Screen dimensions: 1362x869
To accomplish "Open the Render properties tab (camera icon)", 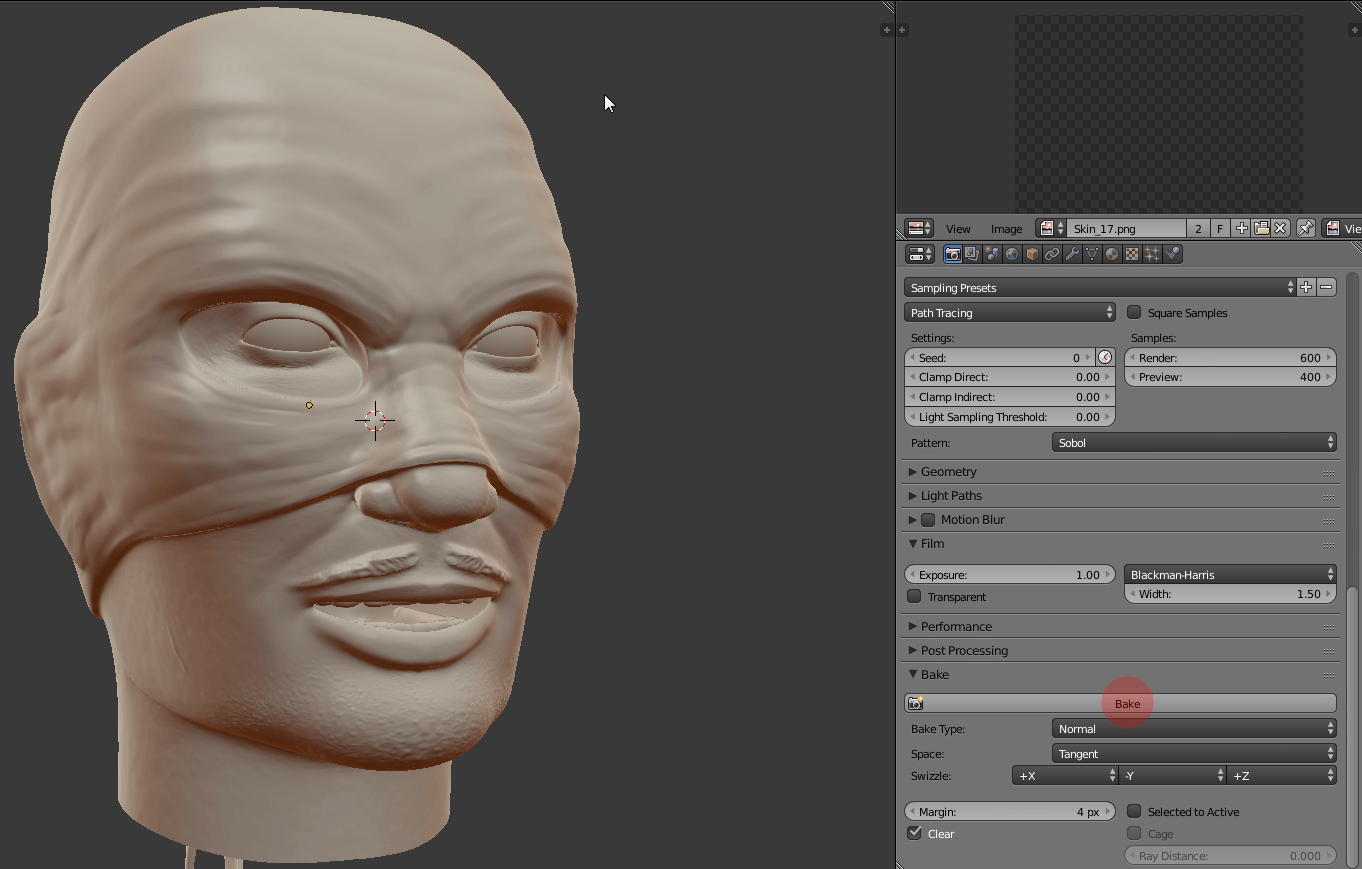I will [x=952, y=255].
